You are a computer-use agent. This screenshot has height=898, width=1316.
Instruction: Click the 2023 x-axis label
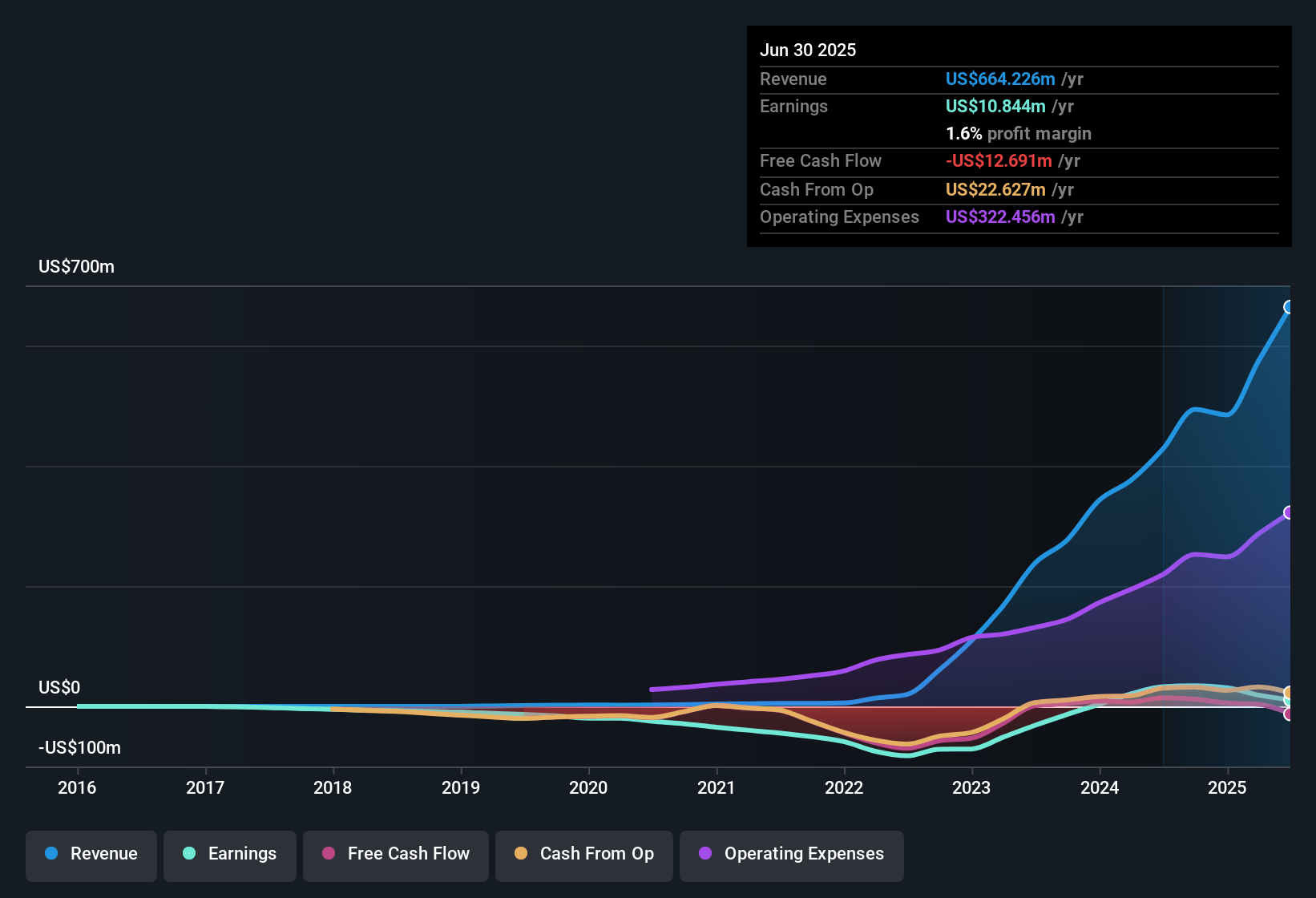(971, 787)
